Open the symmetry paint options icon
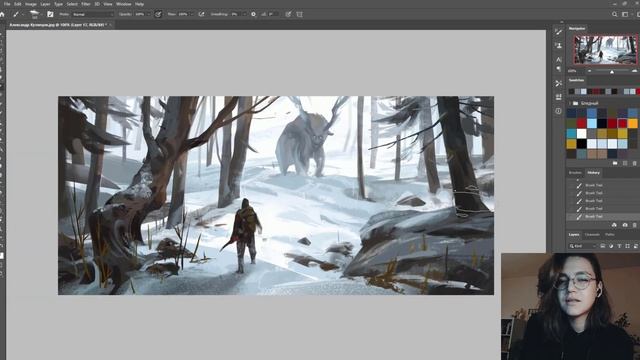640x360 pixels. pyautogui.click(x=300, y=14)
